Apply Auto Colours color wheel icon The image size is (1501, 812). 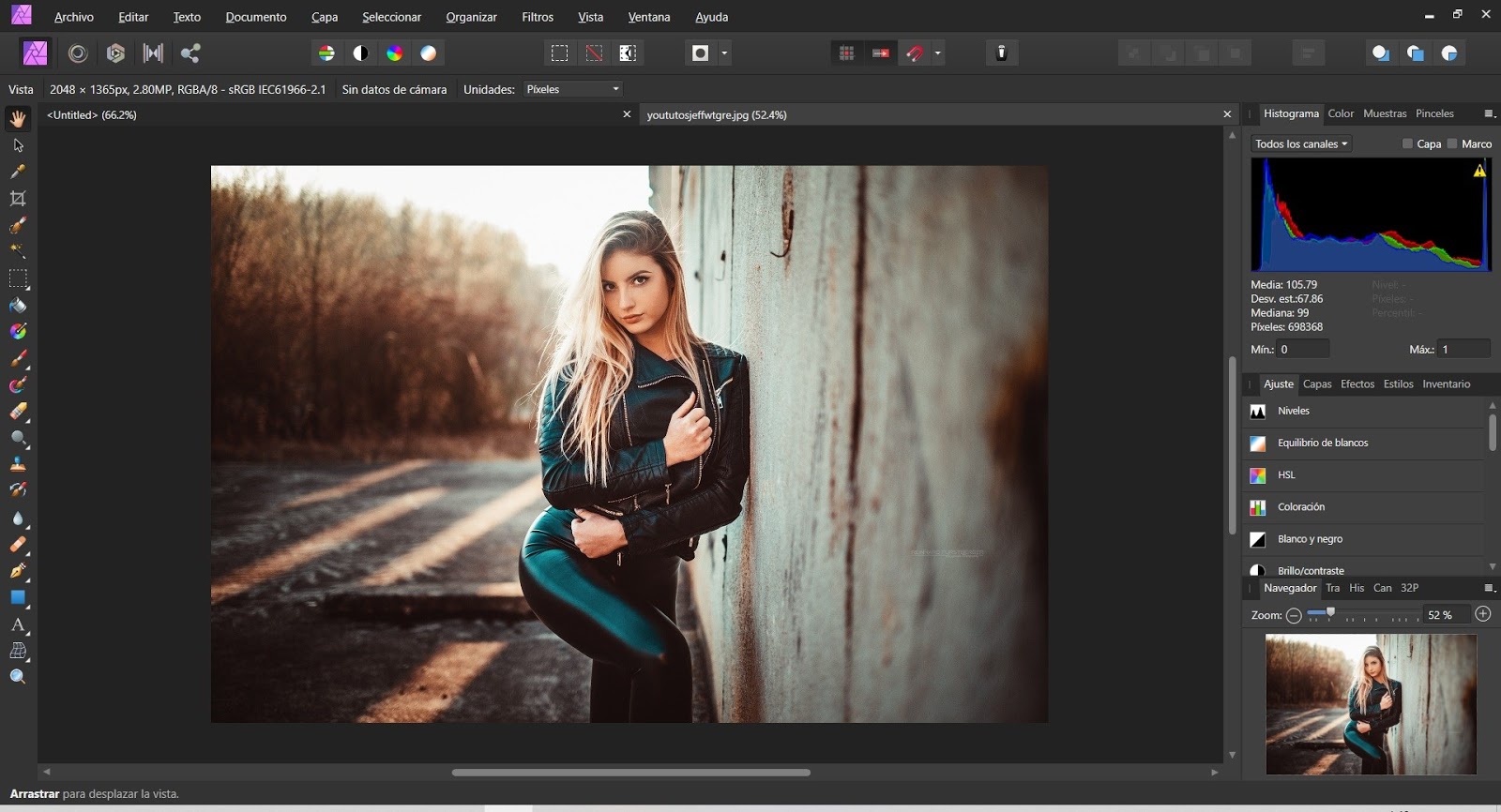click(395, 53)
